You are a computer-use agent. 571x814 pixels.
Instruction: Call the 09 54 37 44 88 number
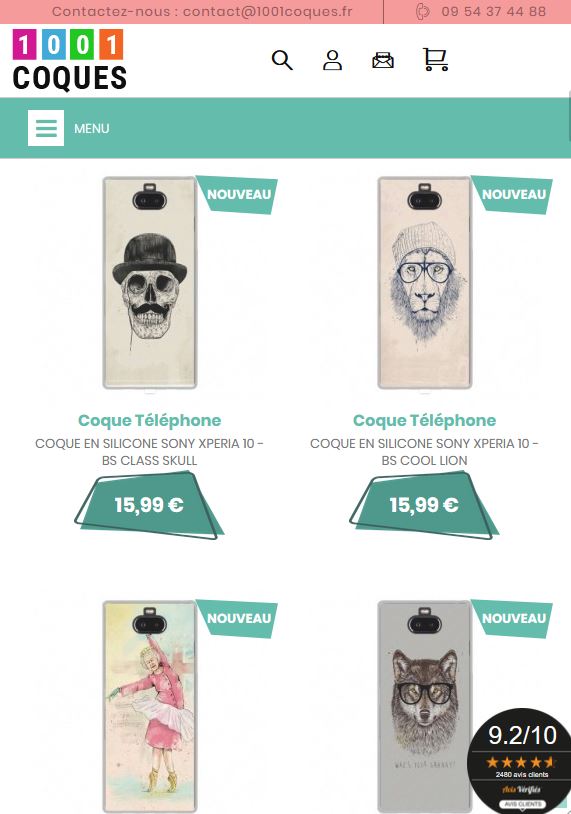coord(494,11)
